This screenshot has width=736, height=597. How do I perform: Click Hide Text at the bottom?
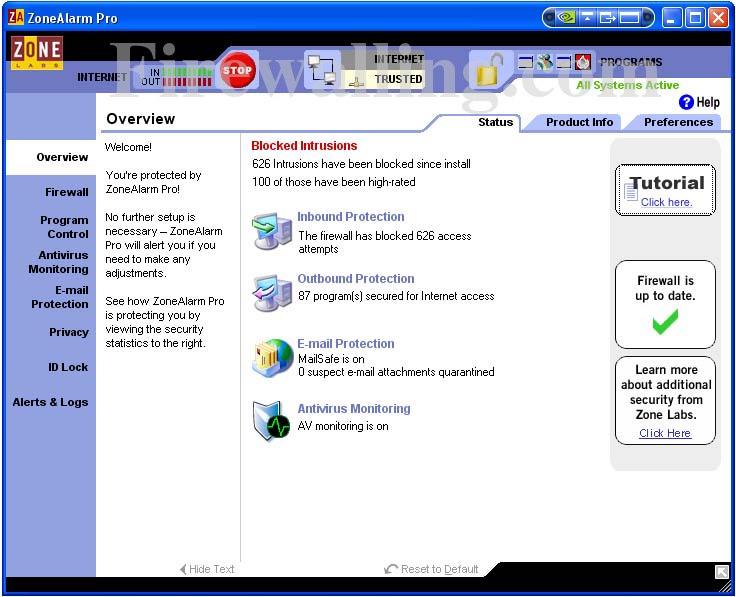tap(207, 569)
